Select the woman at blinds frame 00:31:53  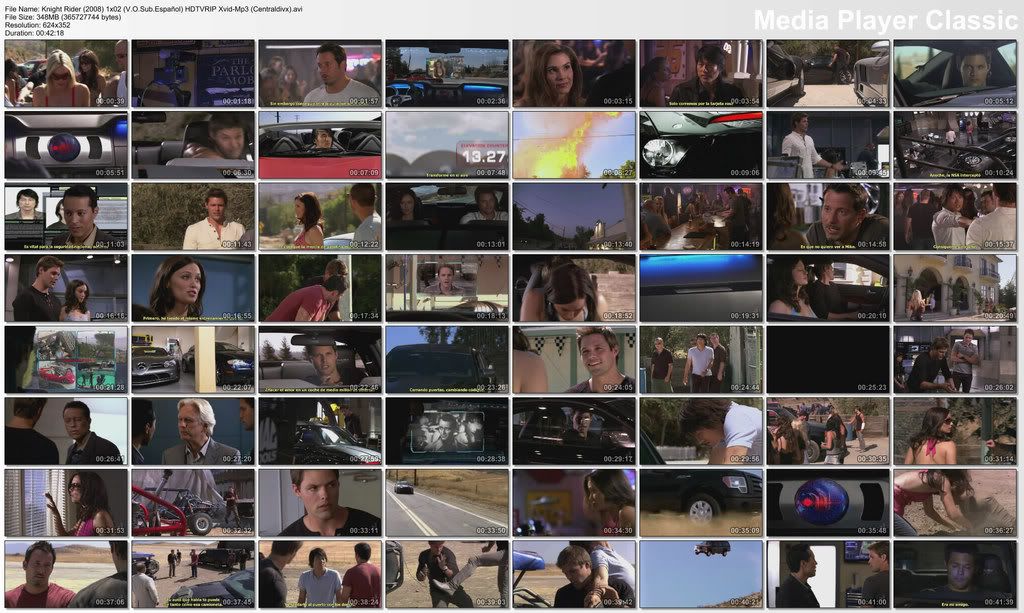pyautogui.click(x=66, y=503)
